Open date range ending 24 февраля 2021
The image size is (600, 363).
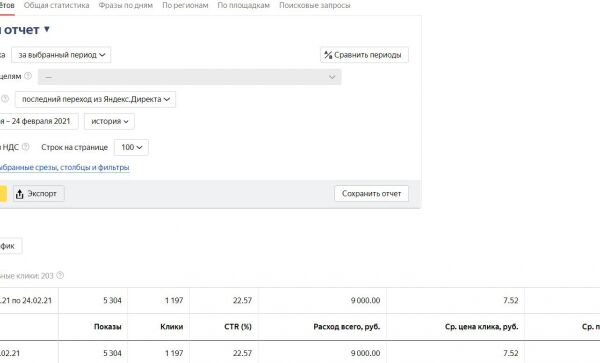pyautogui.click(x=38, y=122)
